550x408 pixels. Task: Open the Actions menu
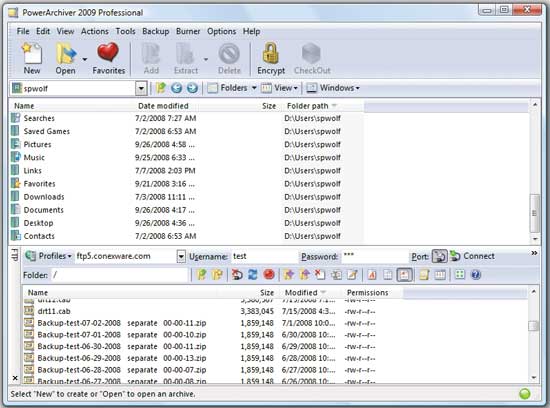click(x=95, y=31)
